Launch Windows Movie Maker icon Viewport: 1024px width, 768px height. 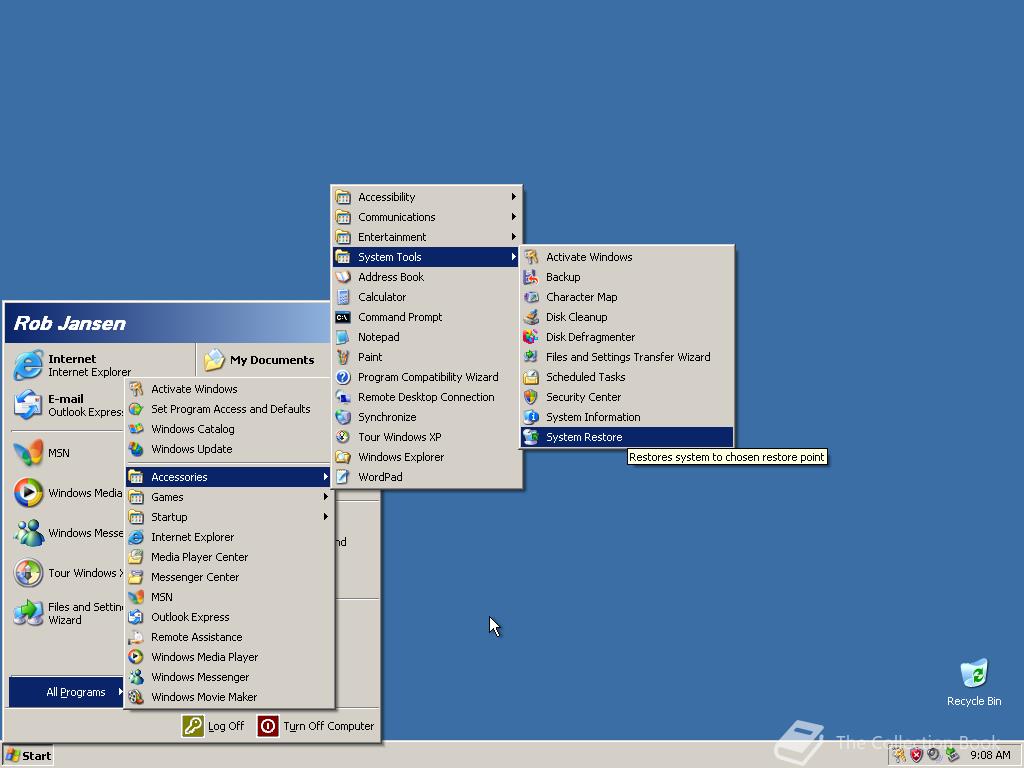[x=136, y=697]
